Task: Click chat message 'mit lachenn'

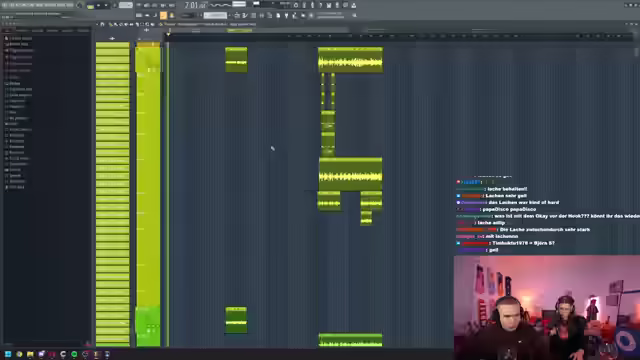Action: pyautogui.click(x=502, y=236)
